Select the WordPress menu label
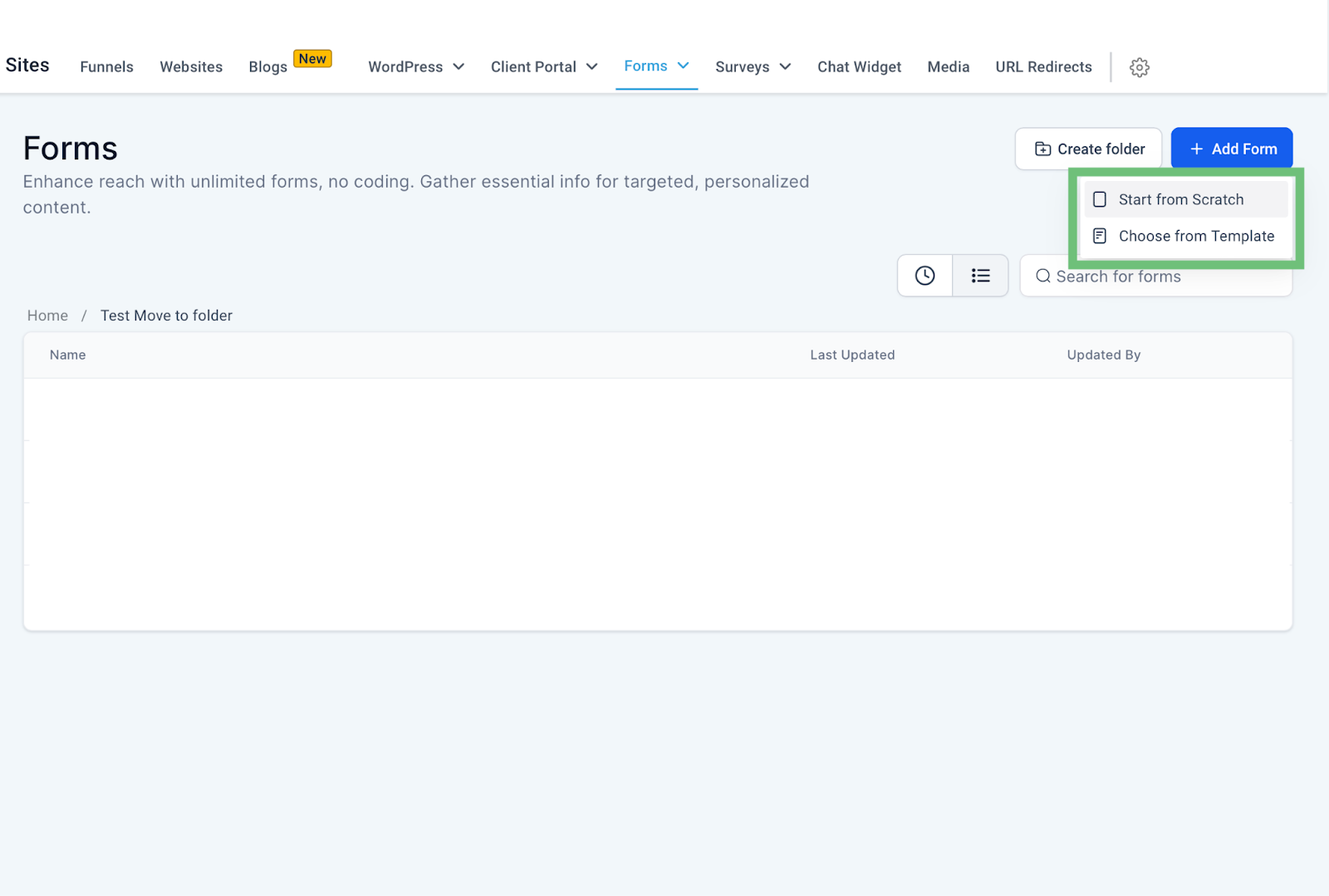The height and width of the screenshot is (896, 1329). [x=405, y=67]
